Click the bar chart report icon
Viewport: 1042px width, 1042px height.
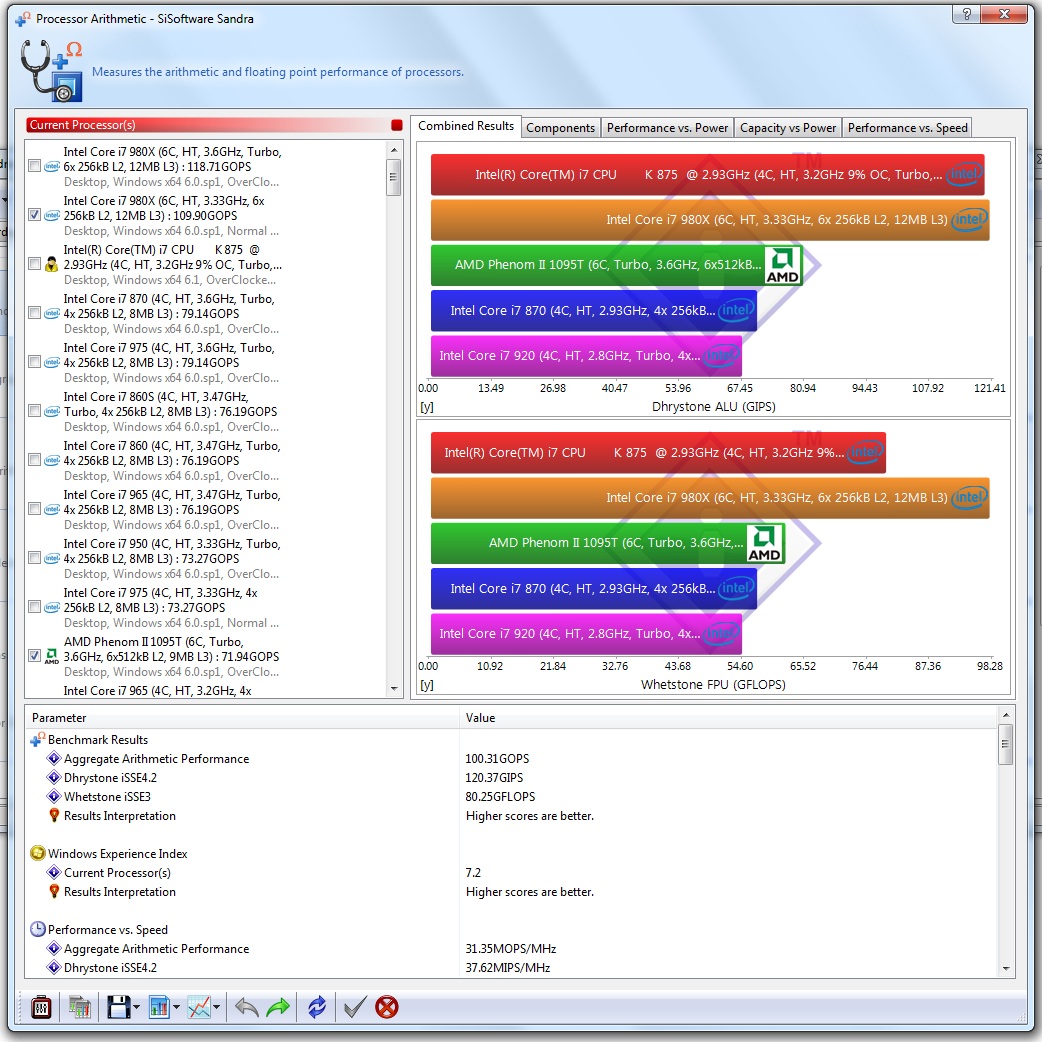[159, 1007]
